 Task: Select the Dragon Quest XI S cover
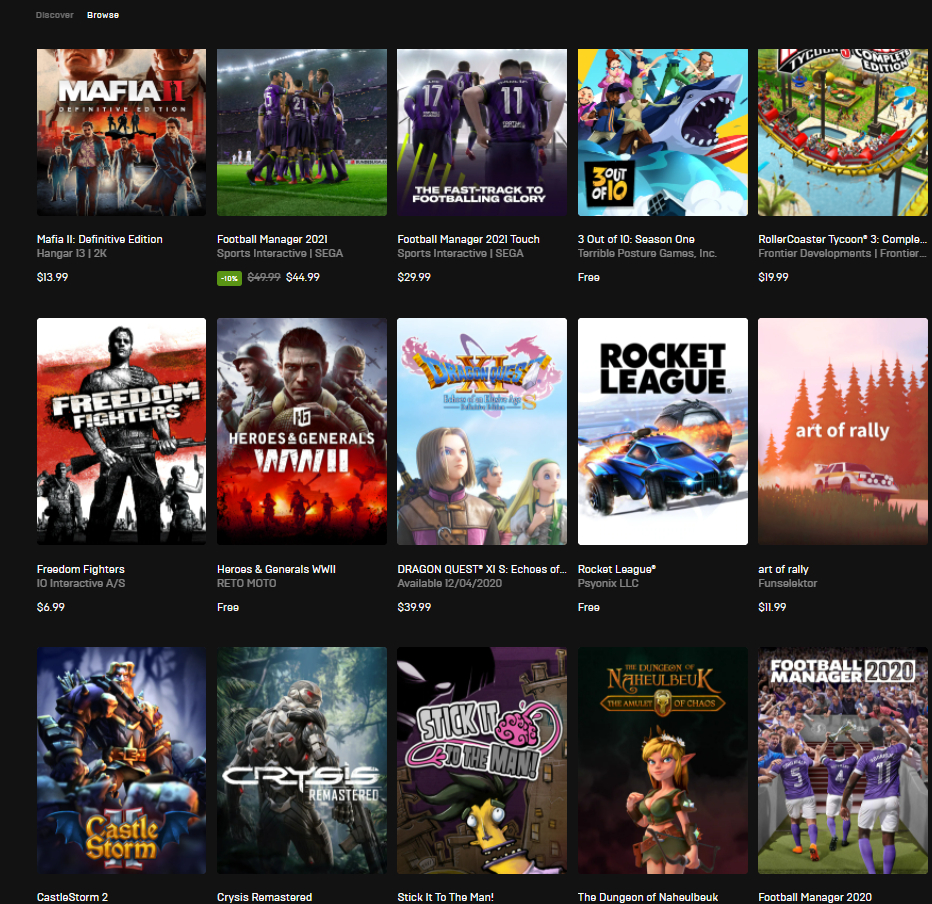tap(482, 431)
